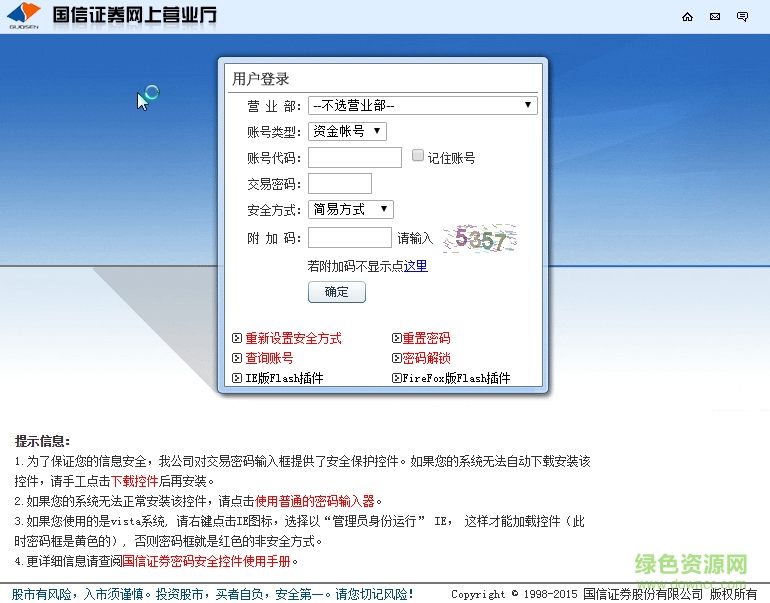Click the 使用普通的密码输入器 link
This screenshot has height=603, width=770.
click(x=315, y=501)
